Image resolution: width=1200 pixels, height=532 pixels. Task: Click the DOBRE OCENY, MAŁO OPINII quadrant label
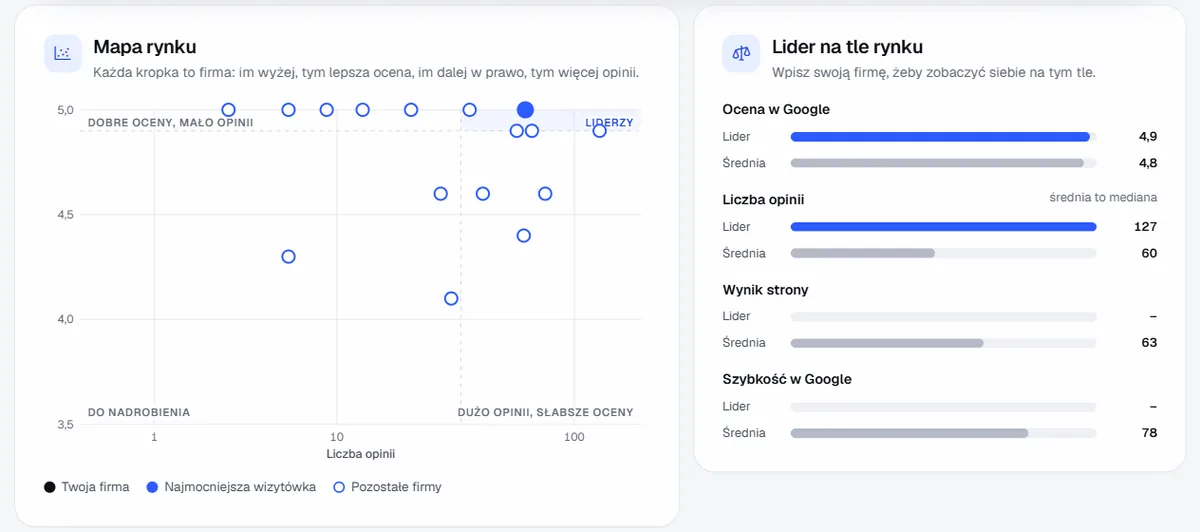[170, 122]
